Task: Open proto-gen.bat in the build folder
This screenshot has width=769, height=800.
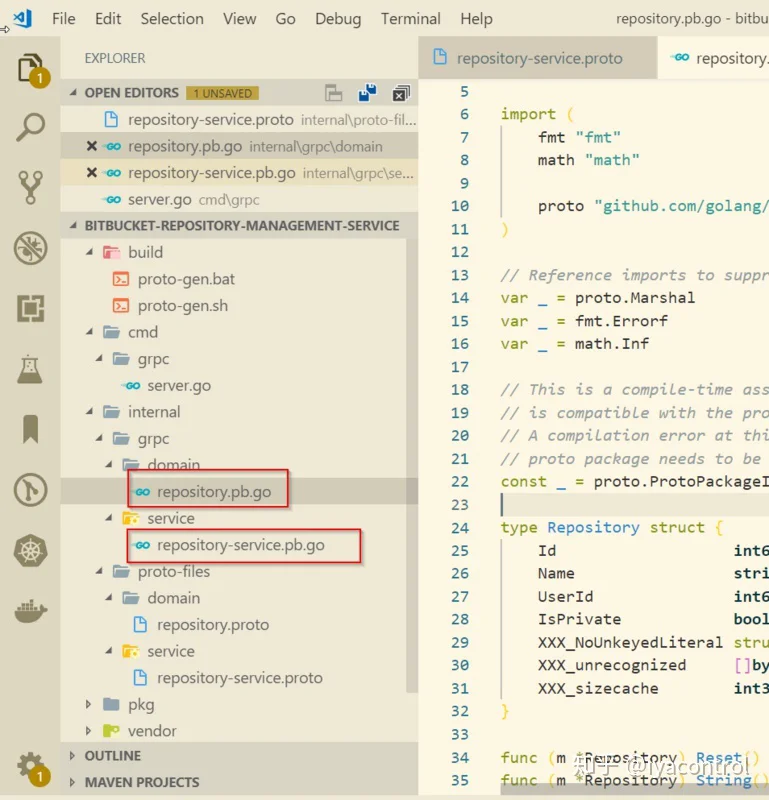Action: (186, 279)
